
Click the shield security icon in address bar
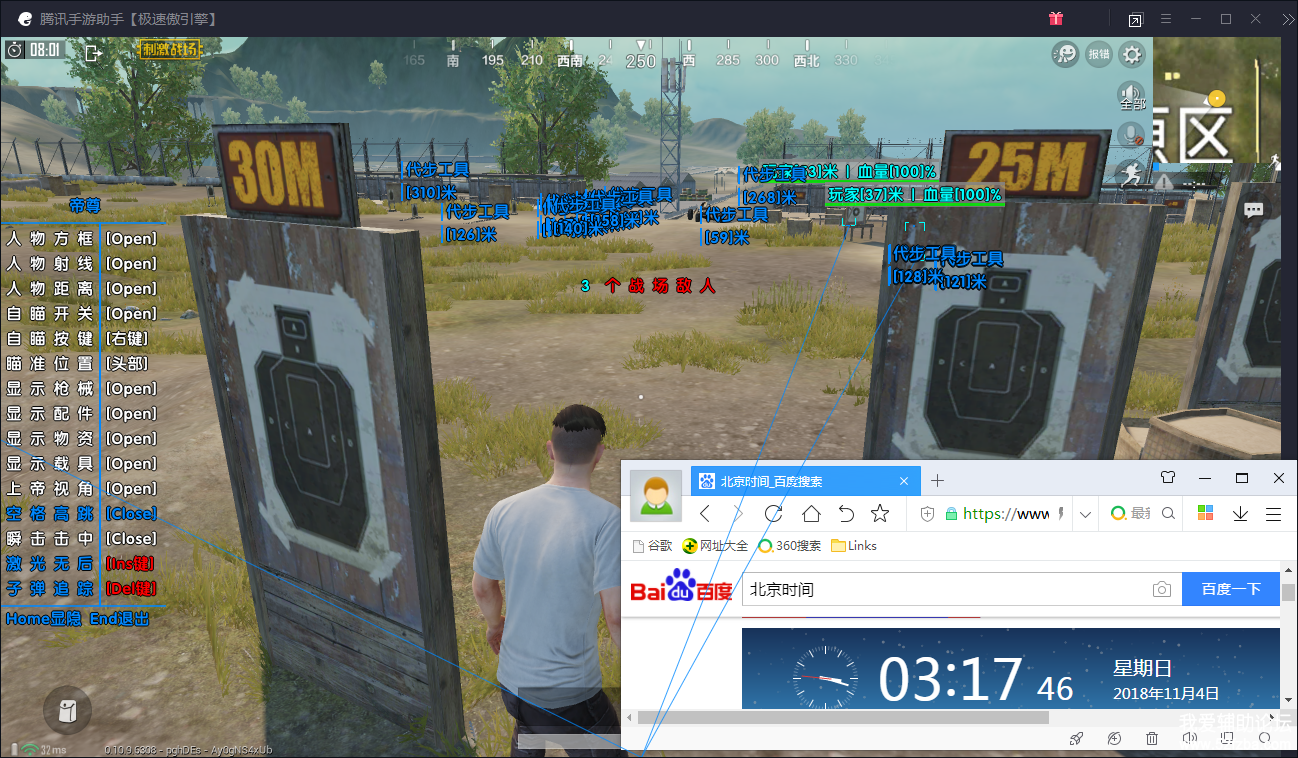(x=927, y=514)
